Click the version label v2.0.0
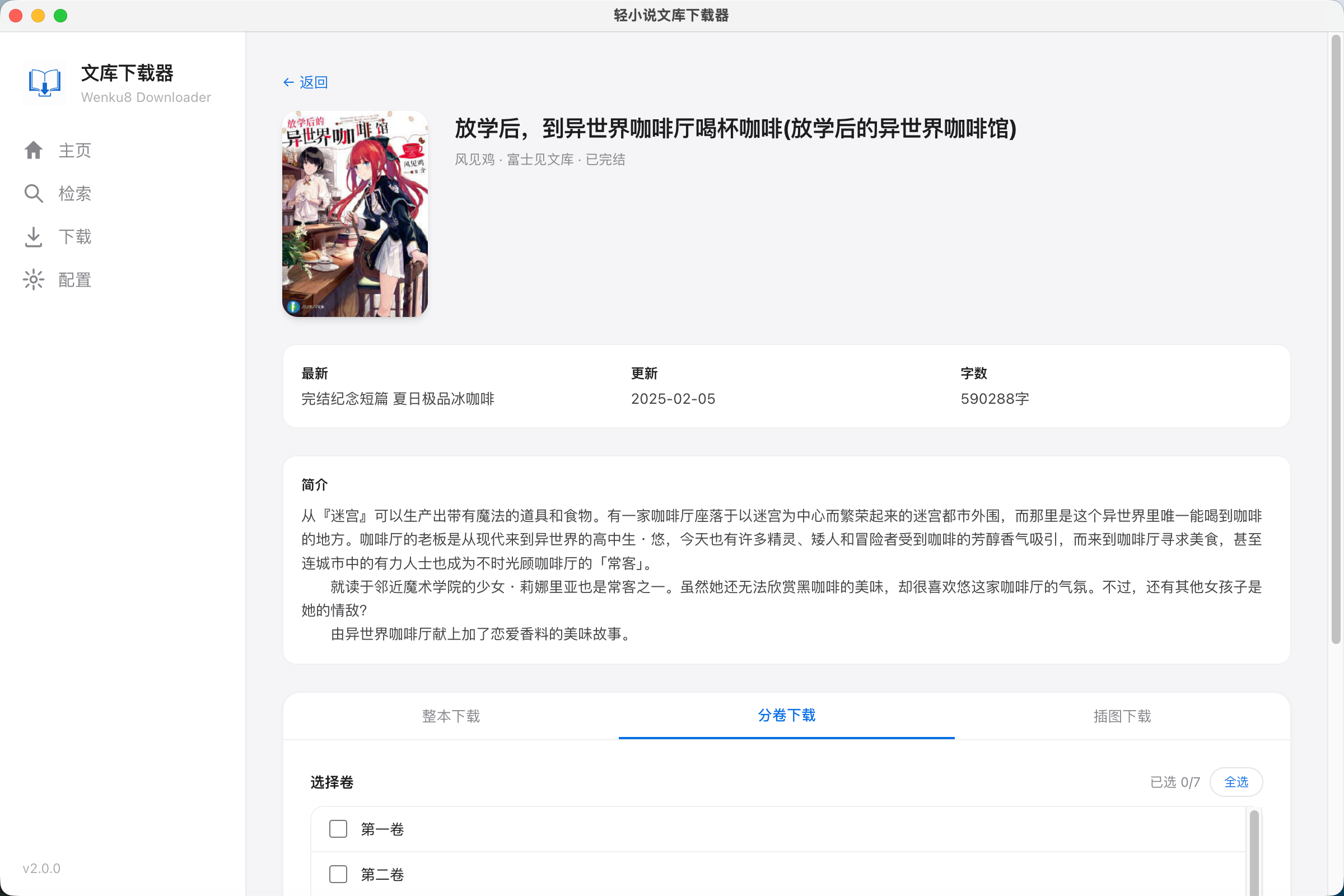1344x896 pixels. (x=41, y=868)
